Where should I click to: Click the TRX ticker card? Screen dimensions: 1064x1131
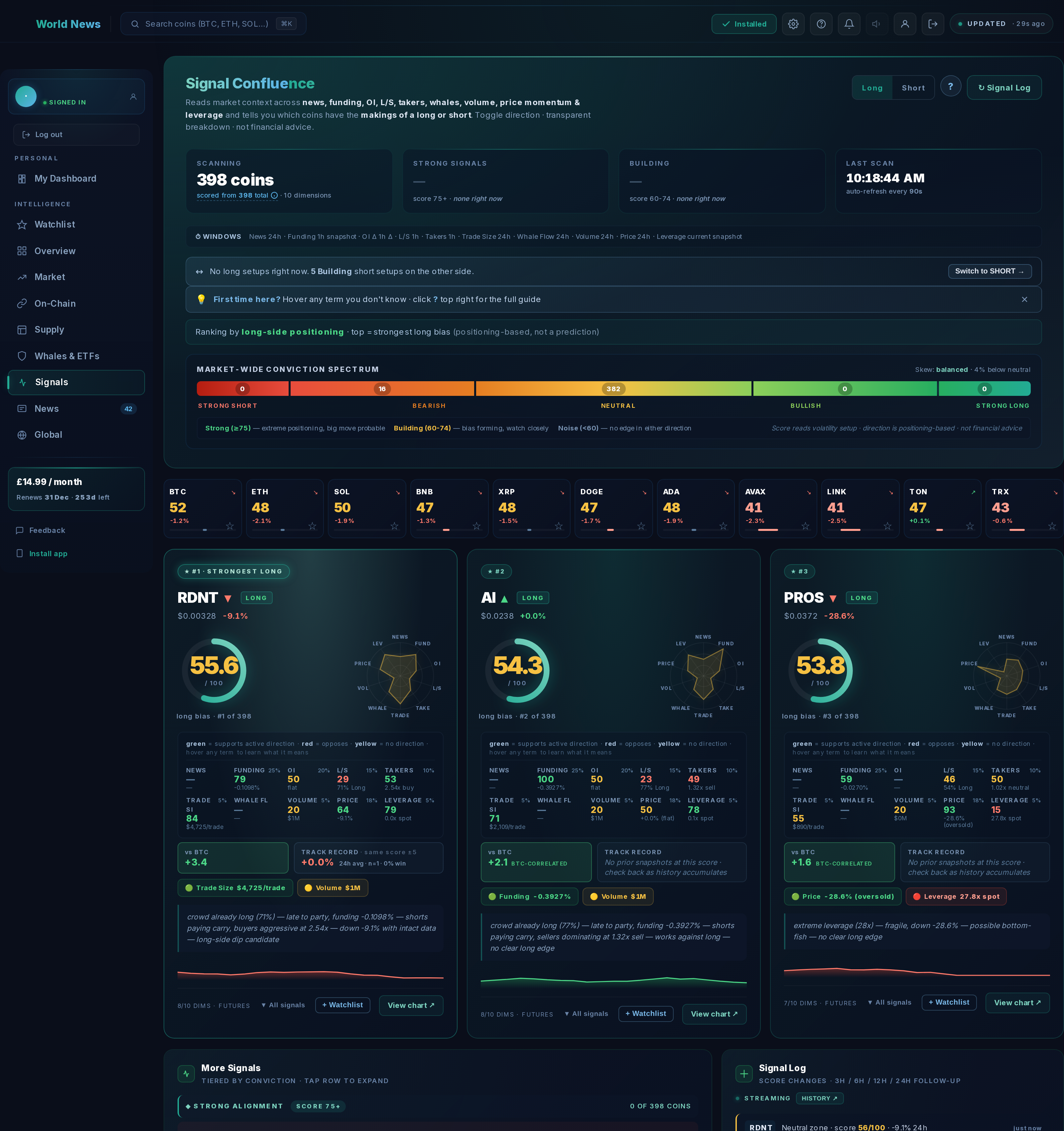pos(1024,509)
